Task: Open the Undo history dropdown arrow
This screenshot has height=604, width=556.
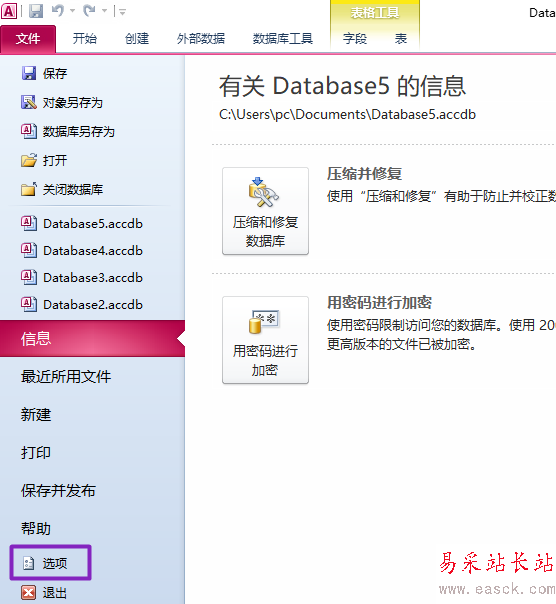Action: click(72, 12)
